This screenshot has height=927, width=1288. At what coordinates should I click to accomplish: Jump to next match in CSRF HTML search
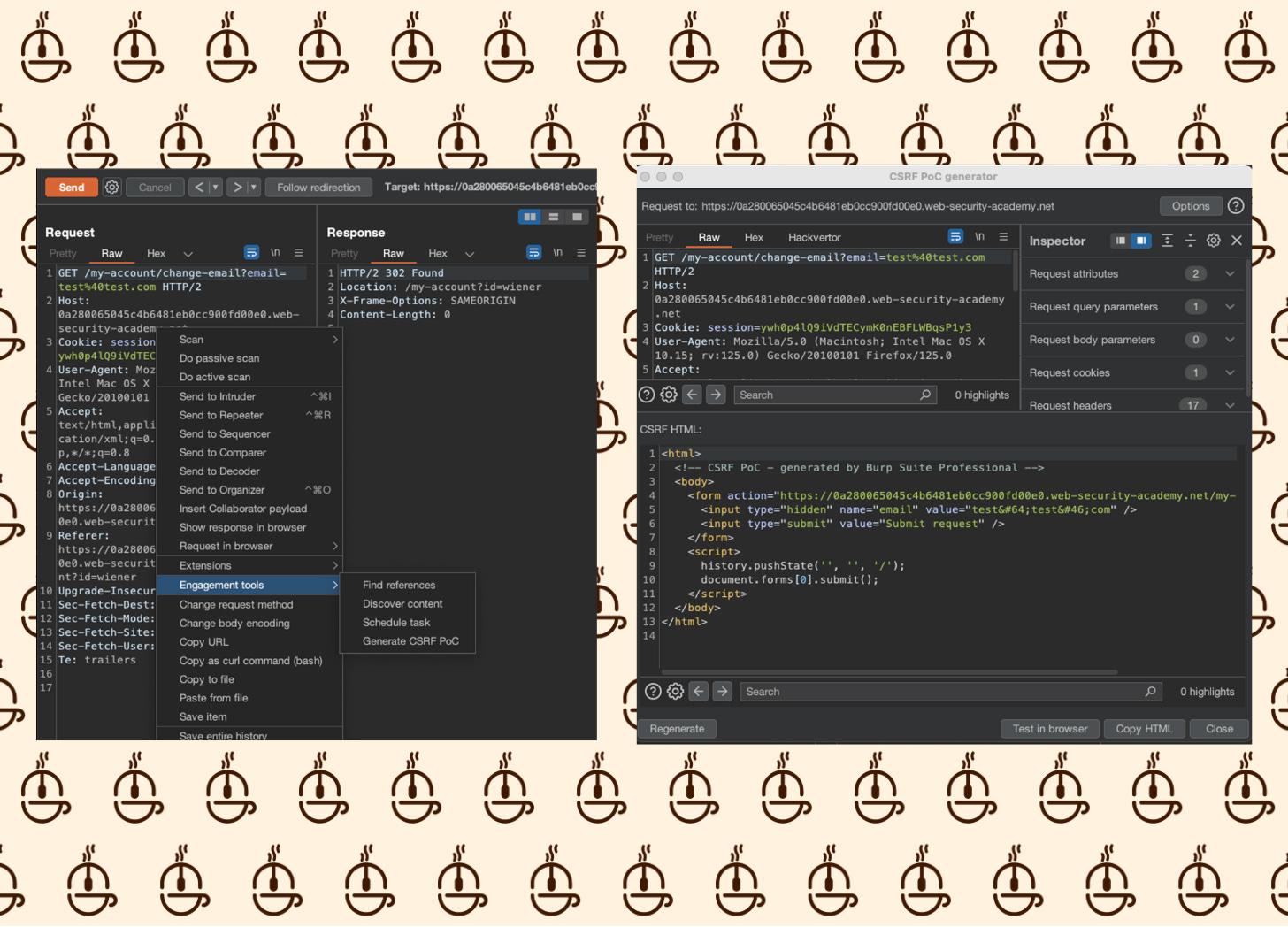click(x=723, y=692)
